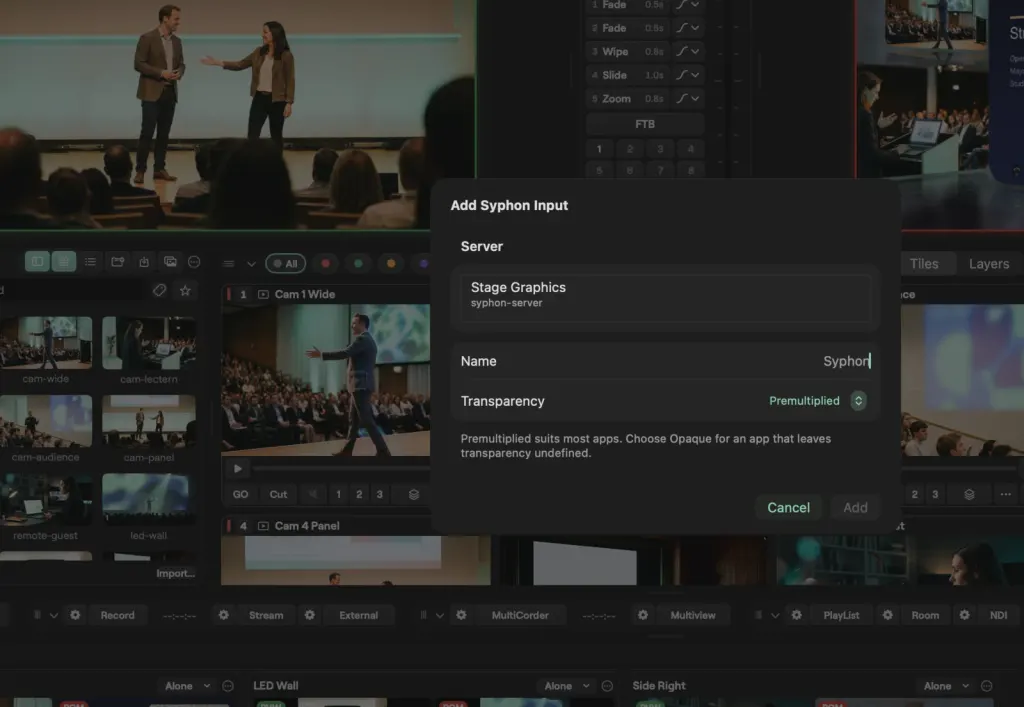Open the Transparency Premultiplied popup
The width and height of the screenshot is (1024, 707).
click(x=818, y=401)
